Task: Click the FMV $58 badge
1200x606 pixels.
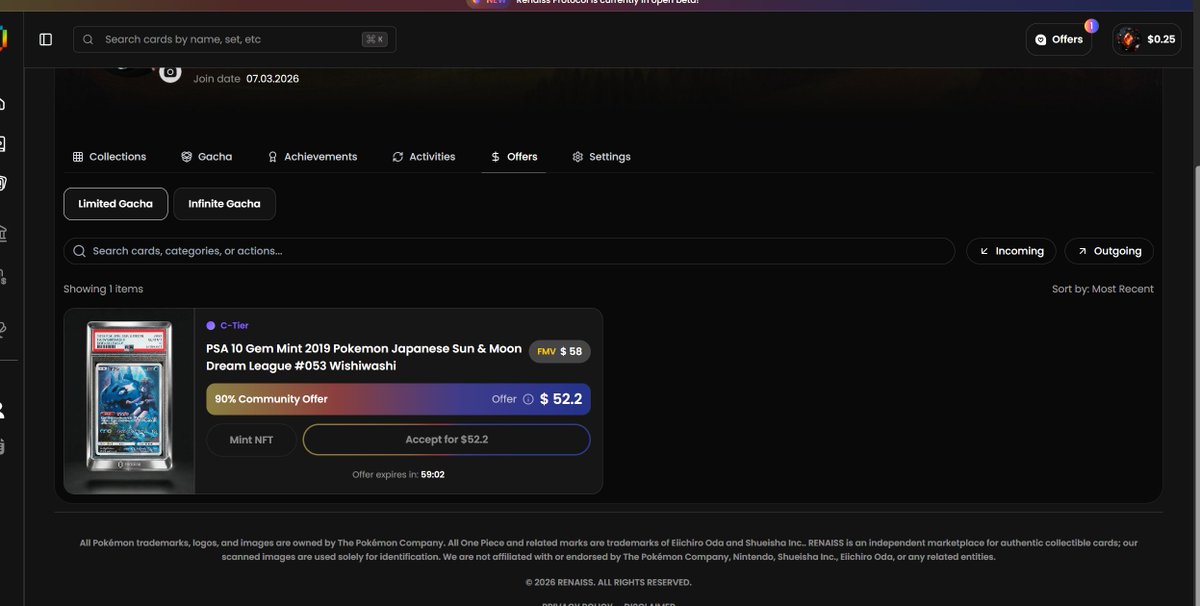Action: pos(560,351)
